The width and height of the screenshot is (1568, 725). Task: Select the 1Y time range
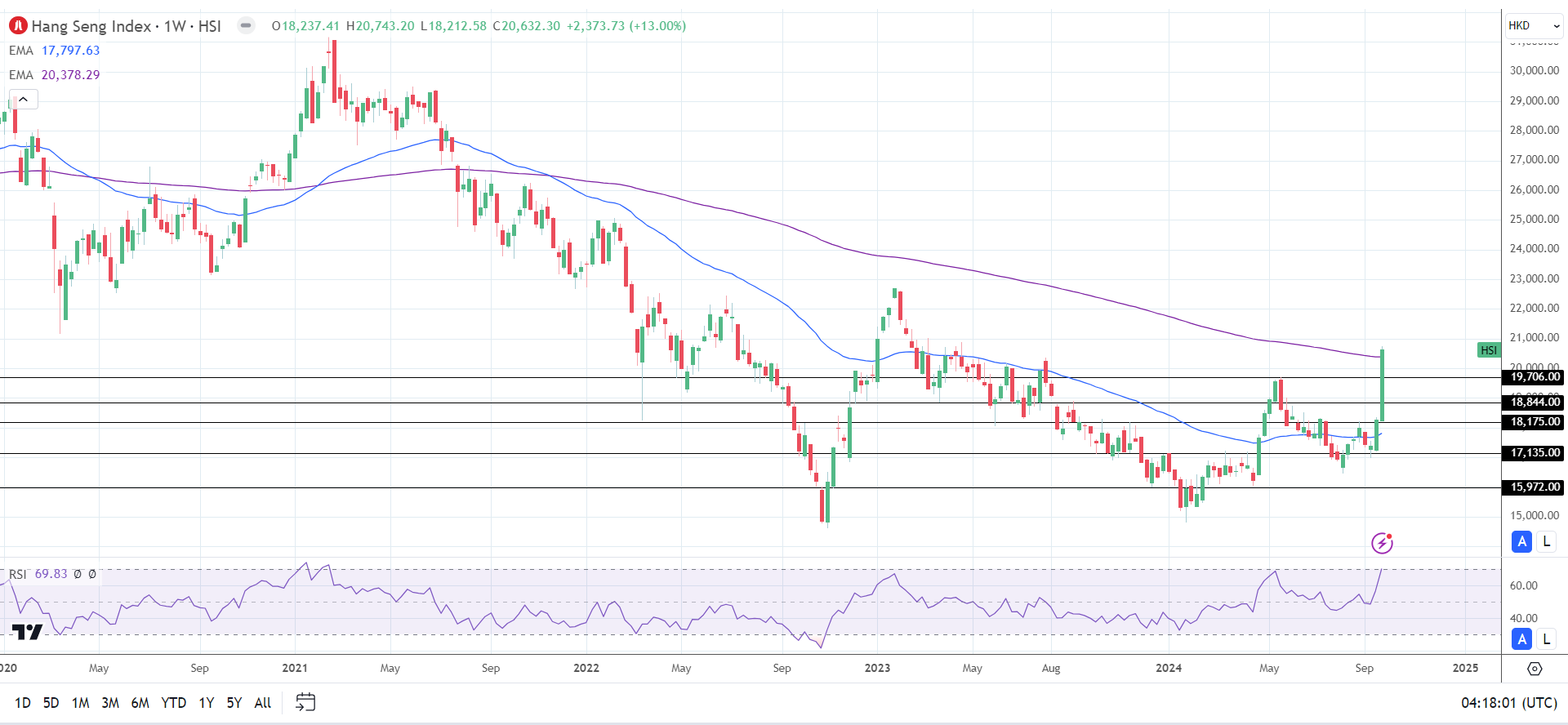click(207, 703)
